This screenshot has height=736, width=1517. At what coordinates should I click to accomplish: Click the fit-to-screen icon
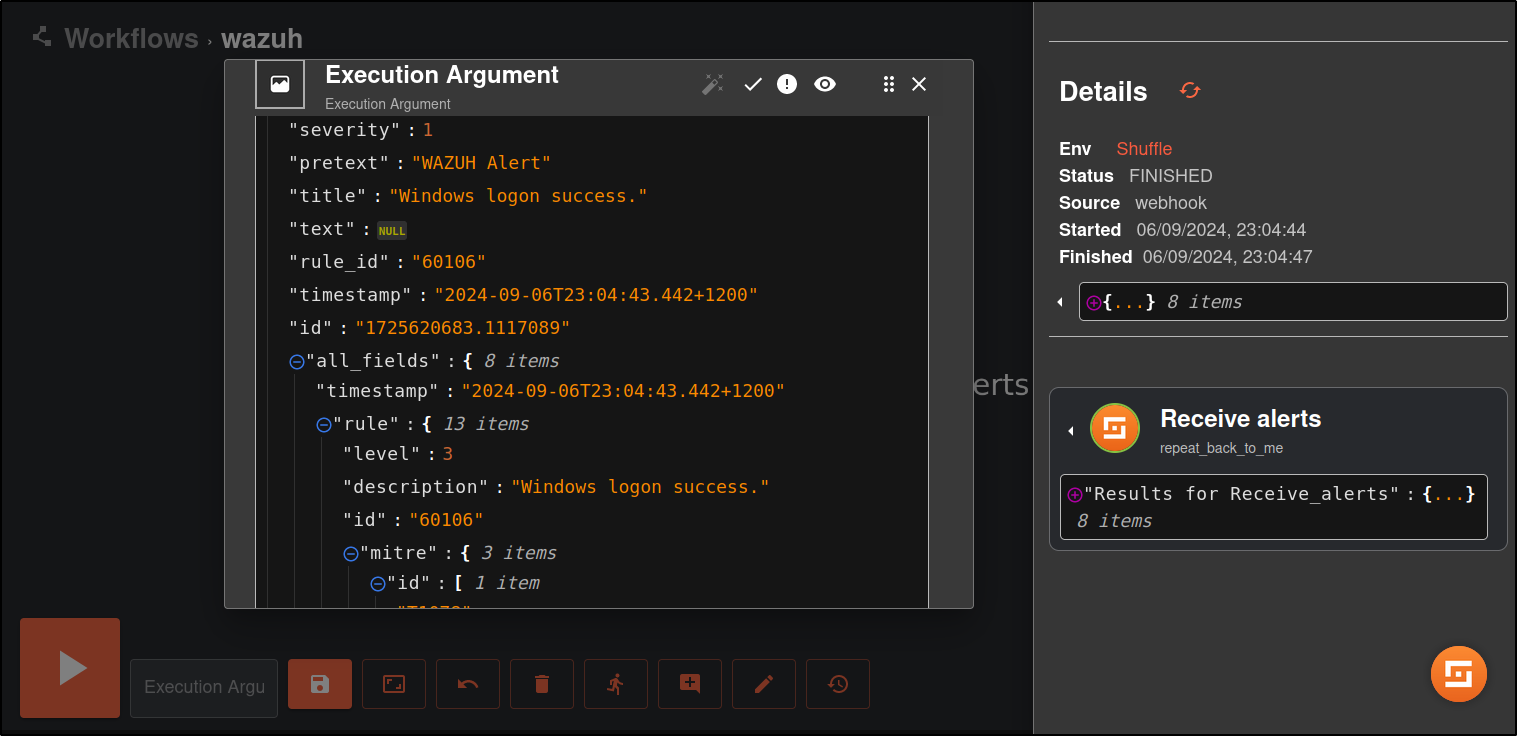(394, 684)
